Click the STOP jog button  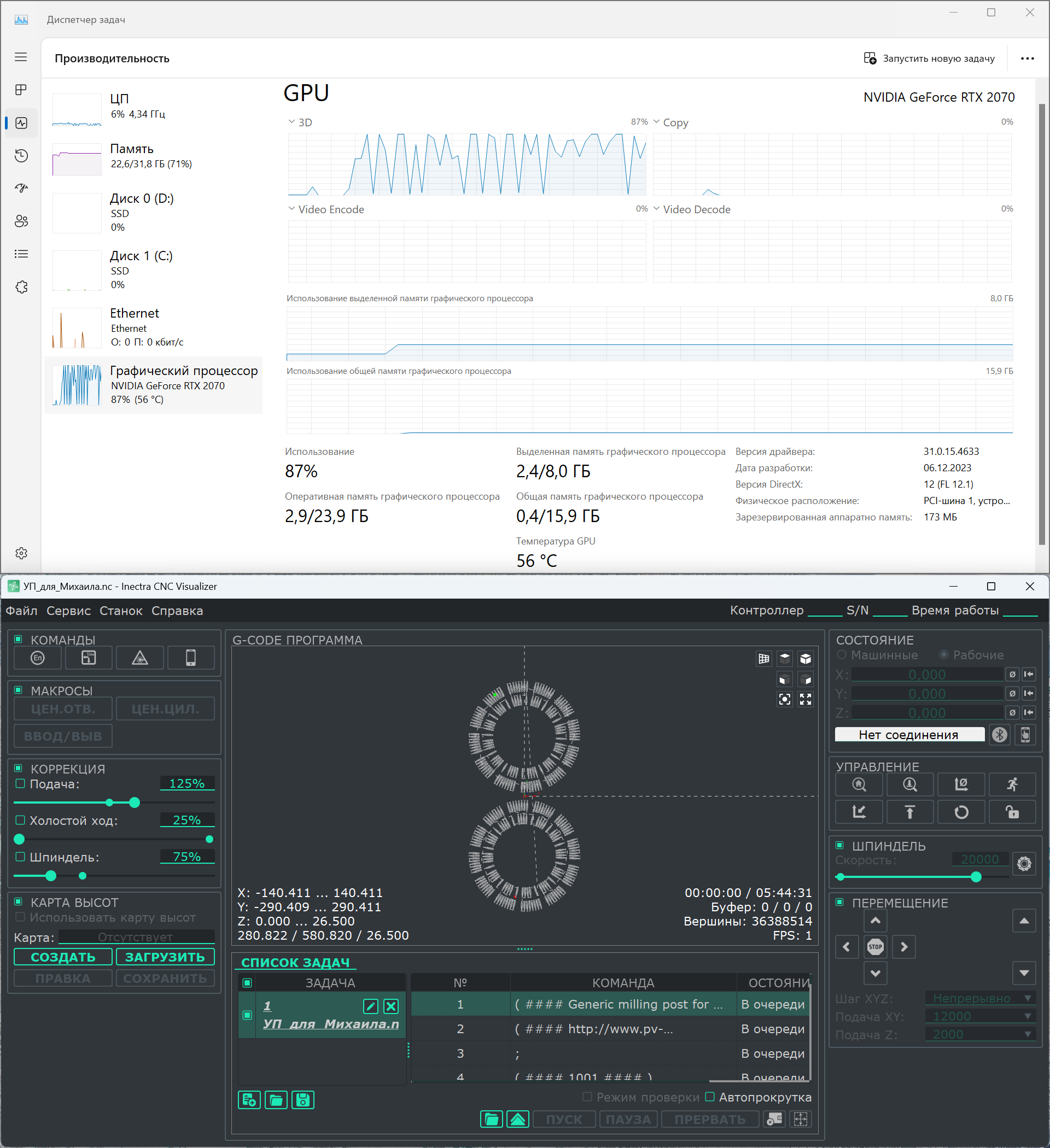[874, 947]
